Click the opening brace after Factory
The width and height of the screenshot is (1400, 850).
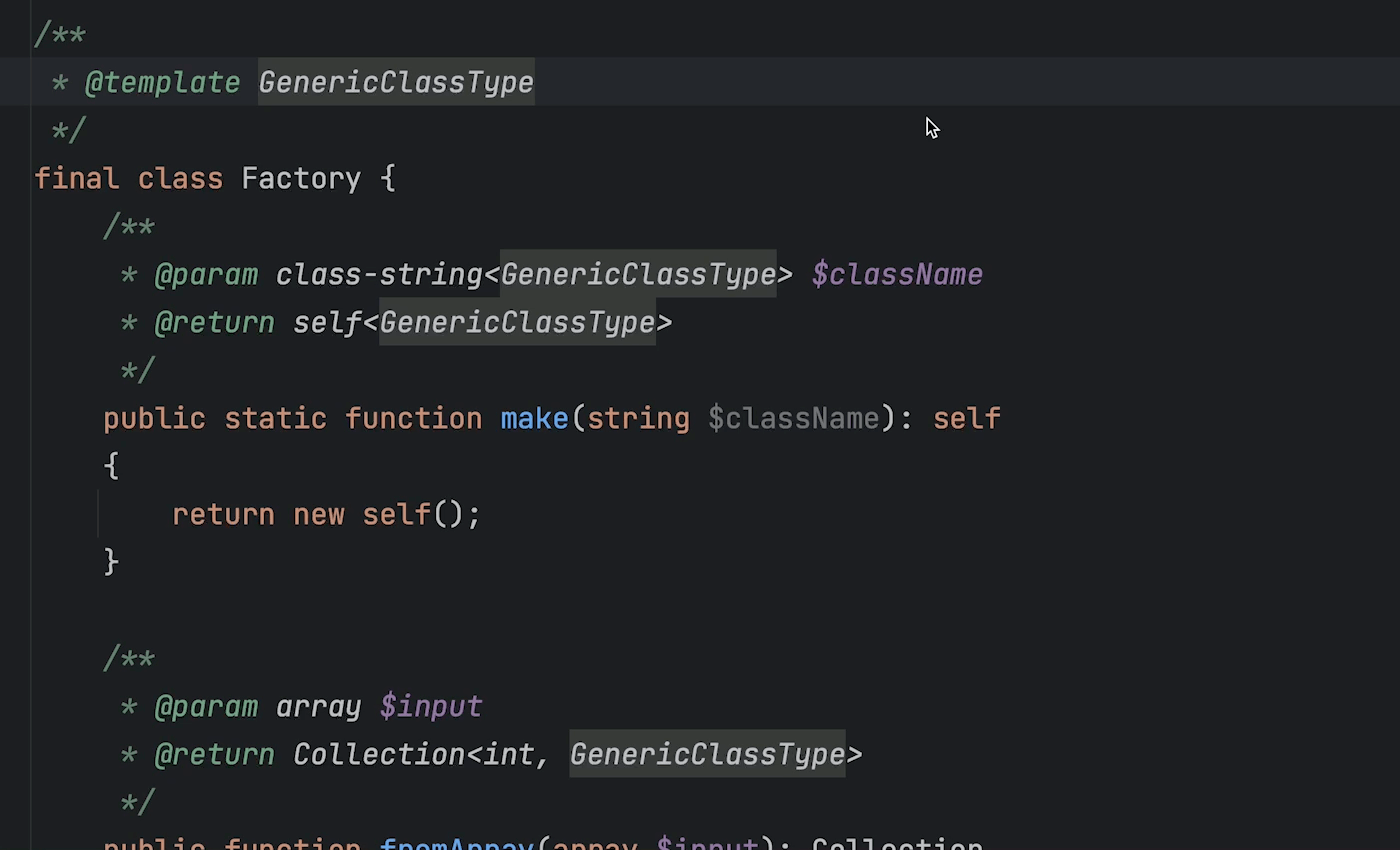click(388, 179)
